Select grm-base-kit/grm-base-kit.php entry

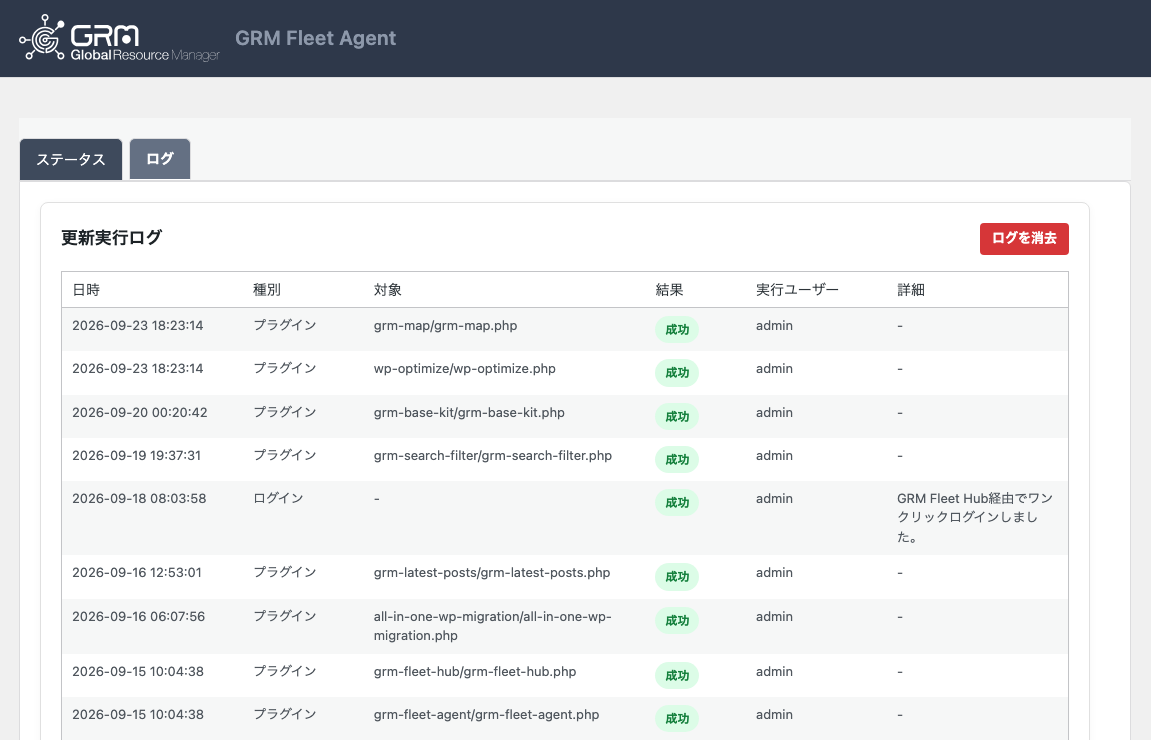tap(469, 413)
